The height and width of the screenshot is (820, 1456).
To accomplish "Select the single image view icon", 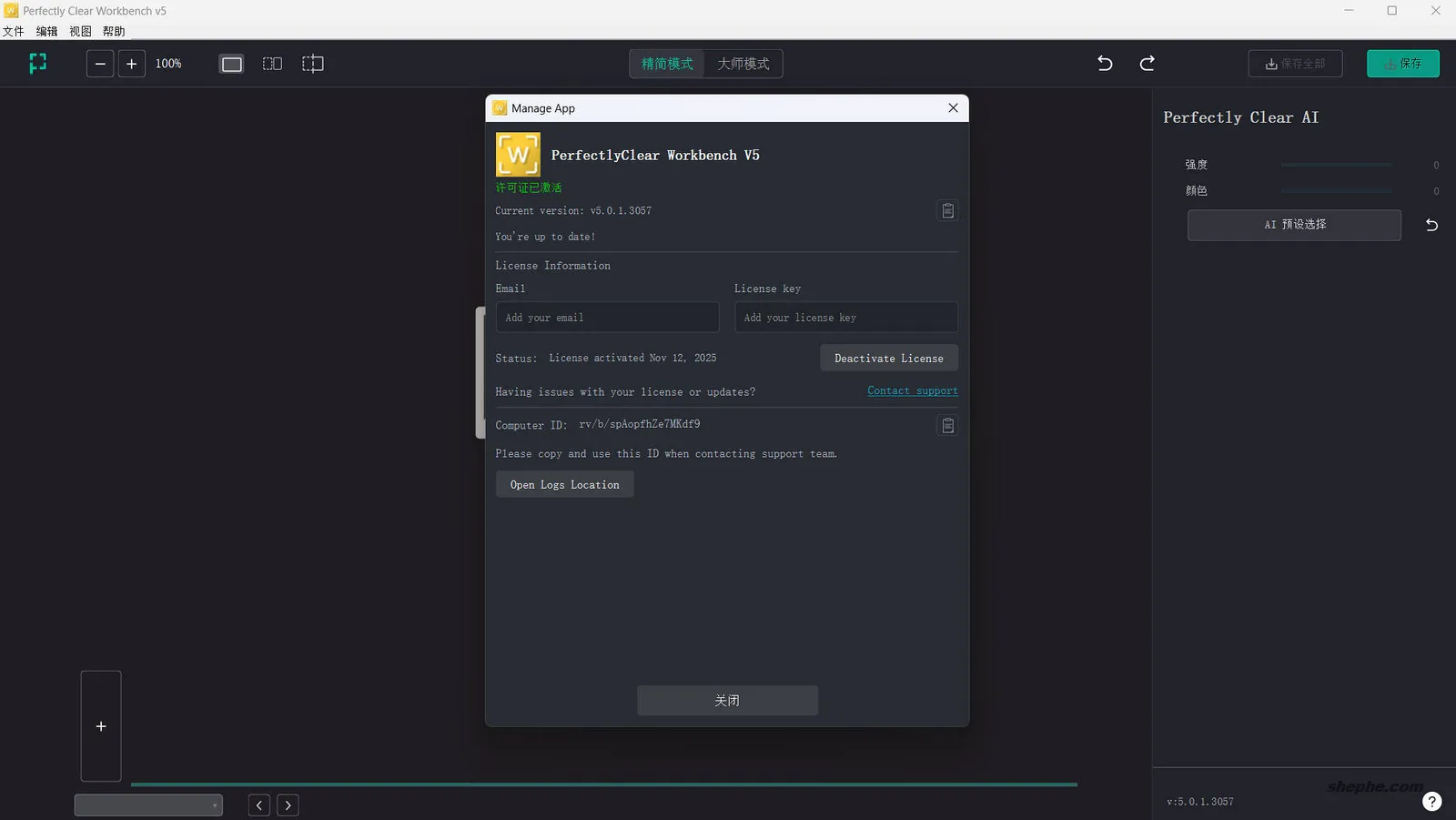I will pos(230,64).
